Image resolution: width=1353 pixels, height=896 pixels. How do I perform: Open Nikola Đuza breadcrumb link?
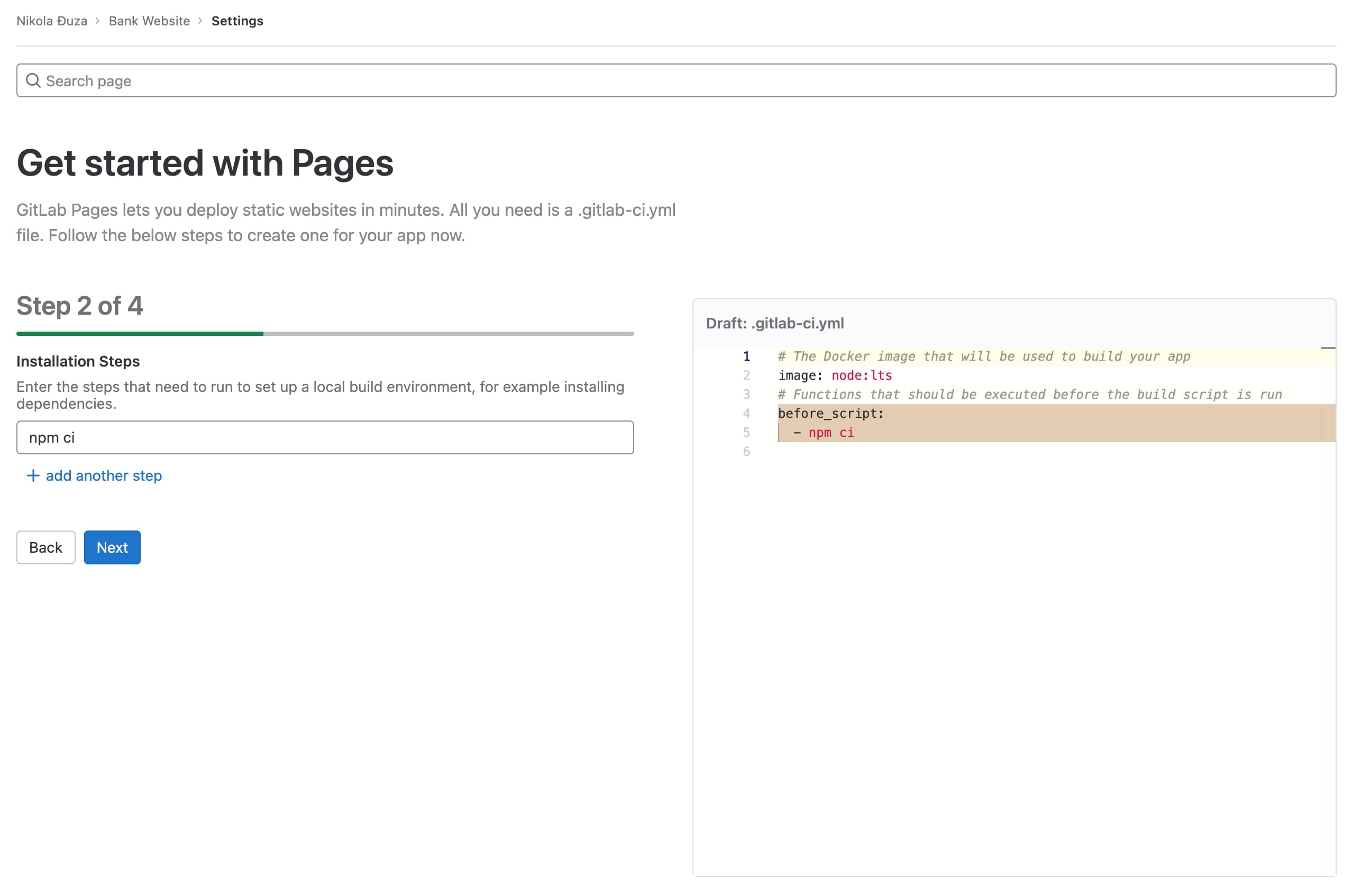coord(51,21)
